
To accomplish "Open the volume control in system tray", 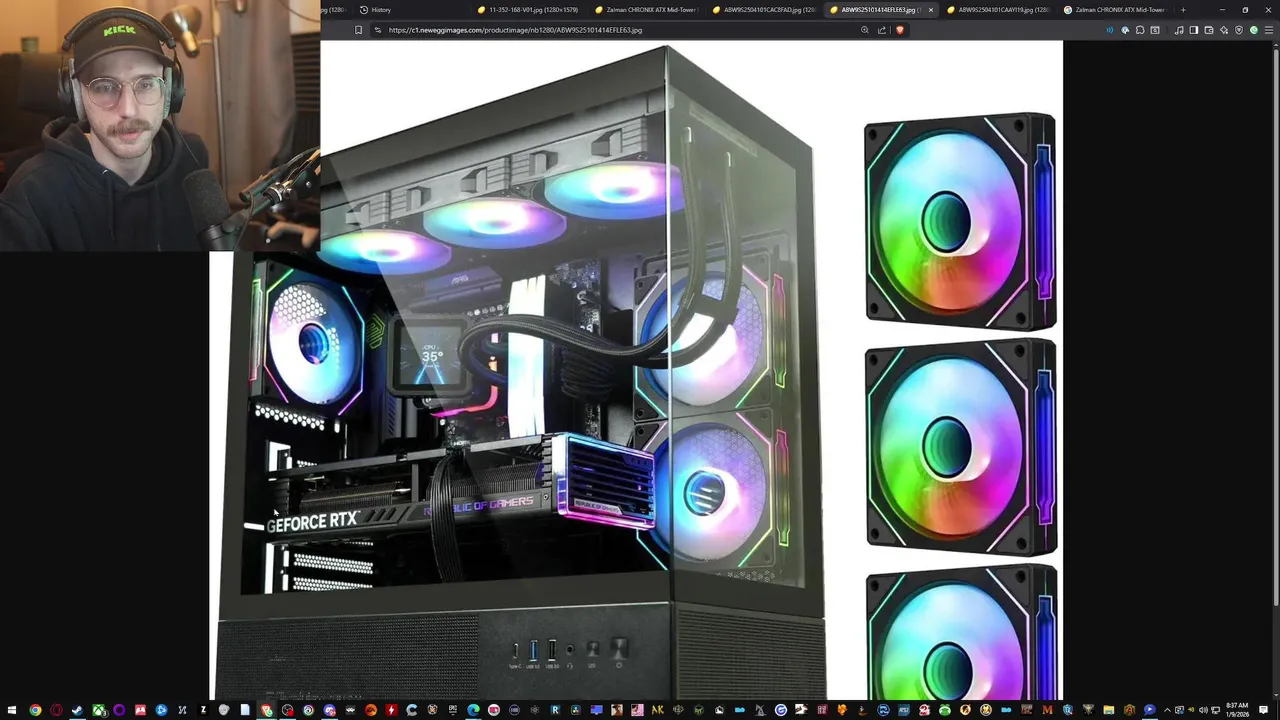I will [1203, 710].
